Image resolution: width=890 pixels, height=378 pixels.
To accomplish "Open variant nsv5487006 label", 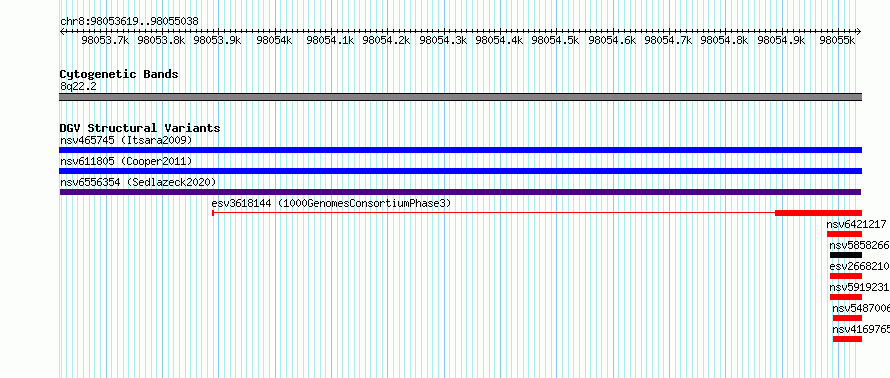I will pos(860,309).
